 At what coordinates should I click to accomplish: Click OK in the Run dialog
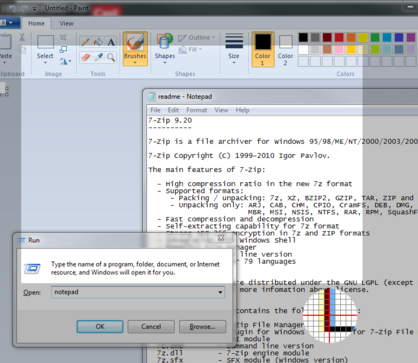point(100,327)
